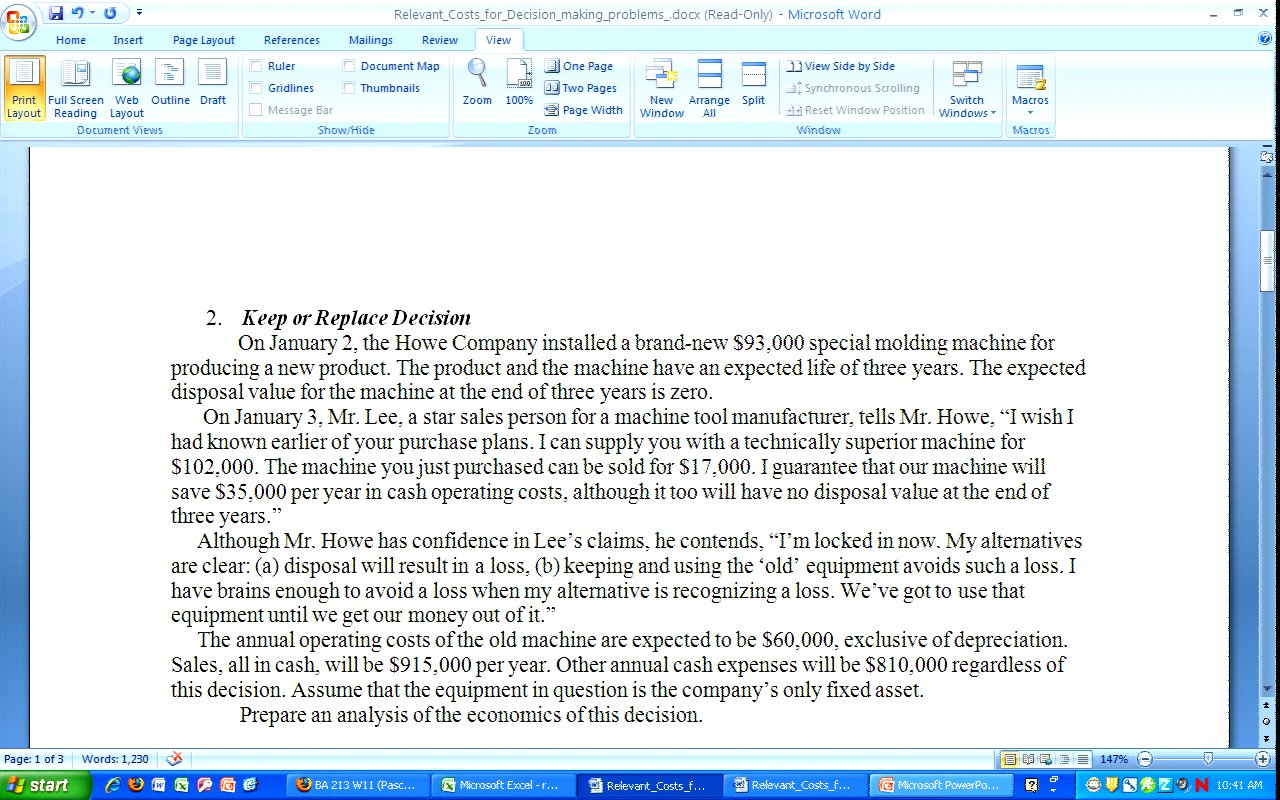Select the Web Layout view icon
This screenshot has width=1280, height=800.
coord(127,88)
